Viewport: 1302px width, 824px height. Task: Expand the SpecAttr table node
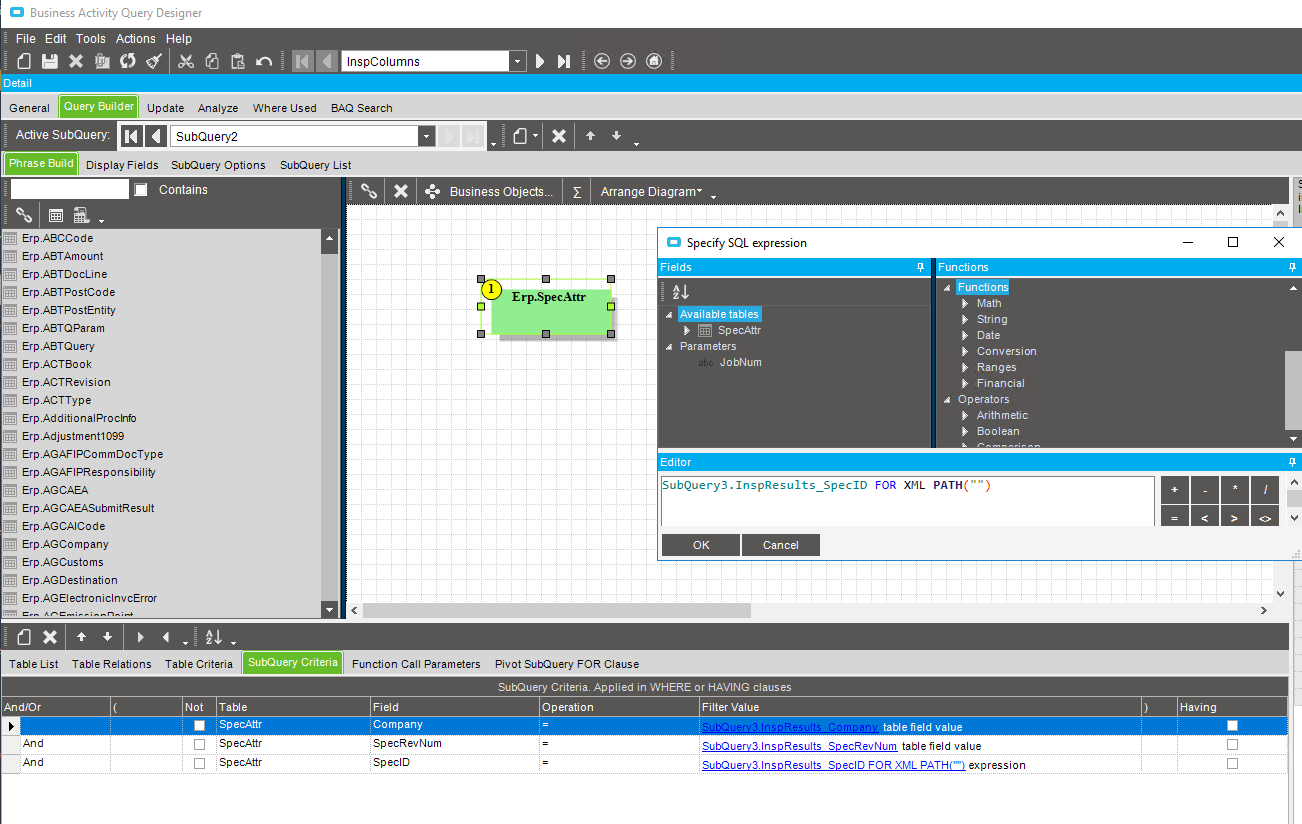pyautogui.click(x=687, y=330)
